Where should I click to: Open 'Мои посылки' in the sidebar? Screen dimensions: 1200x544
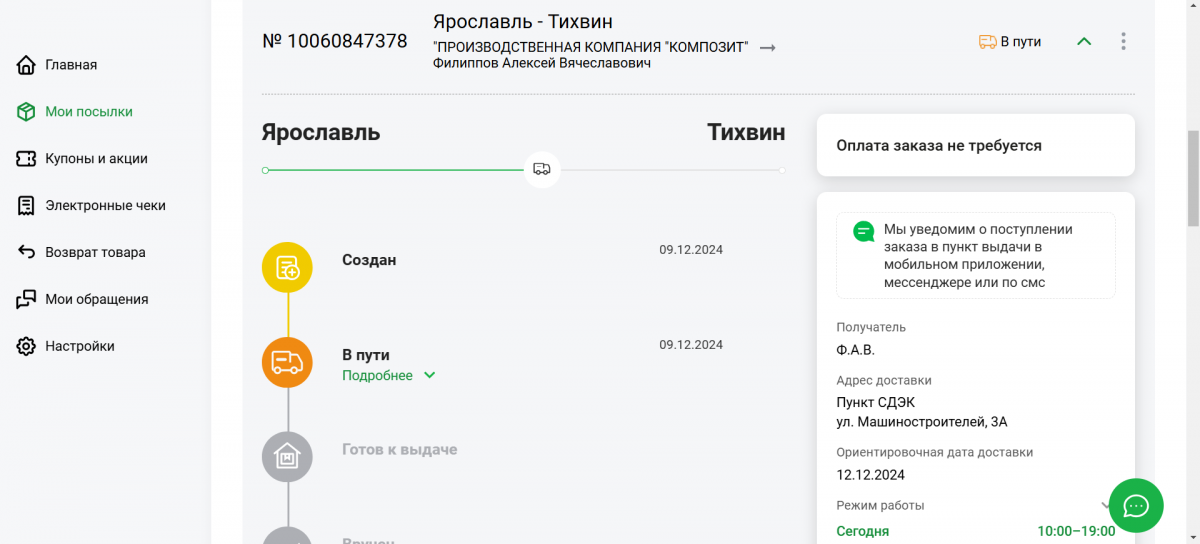coord(88,112)
